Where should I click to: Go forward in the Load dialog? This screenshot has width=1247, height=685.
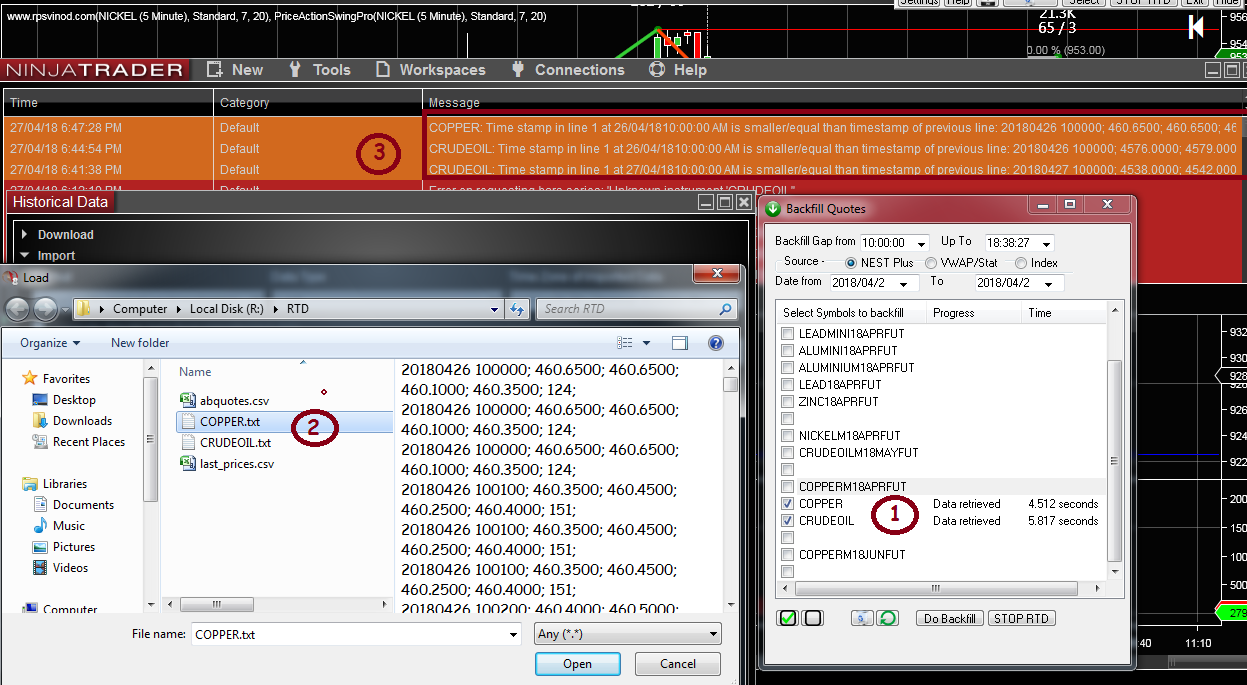pyautogui.click(x=45, y=309)
